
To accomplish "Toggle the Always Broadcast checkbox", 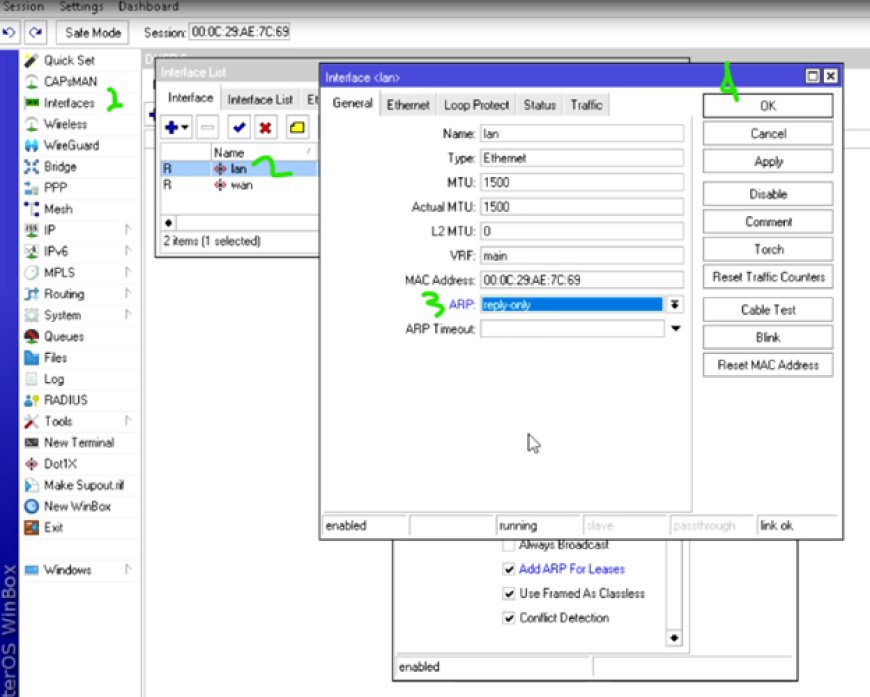I will pos(508,546).
